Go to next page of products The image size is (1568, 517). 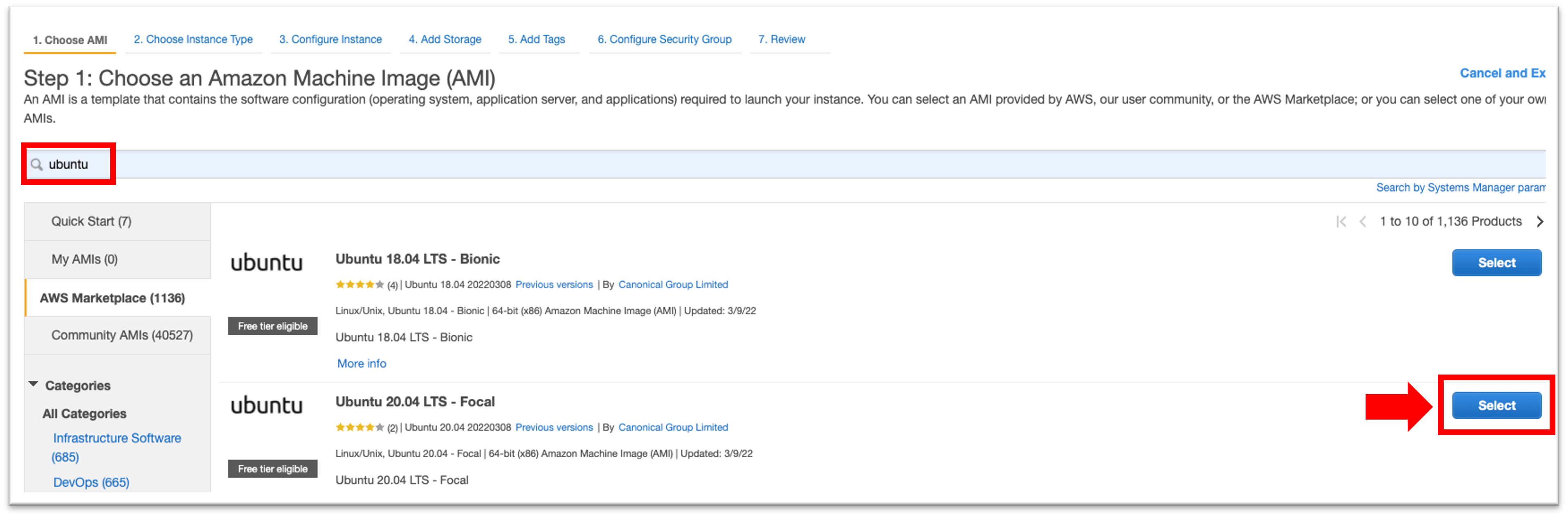click(x=1539, y=221)
